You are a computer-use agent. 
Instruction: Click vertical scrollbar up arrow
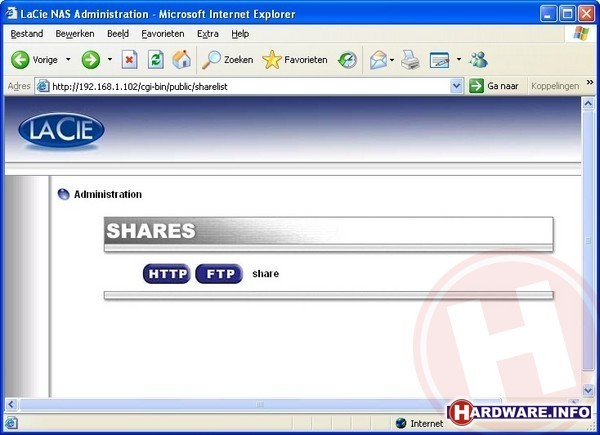[588, 104]
